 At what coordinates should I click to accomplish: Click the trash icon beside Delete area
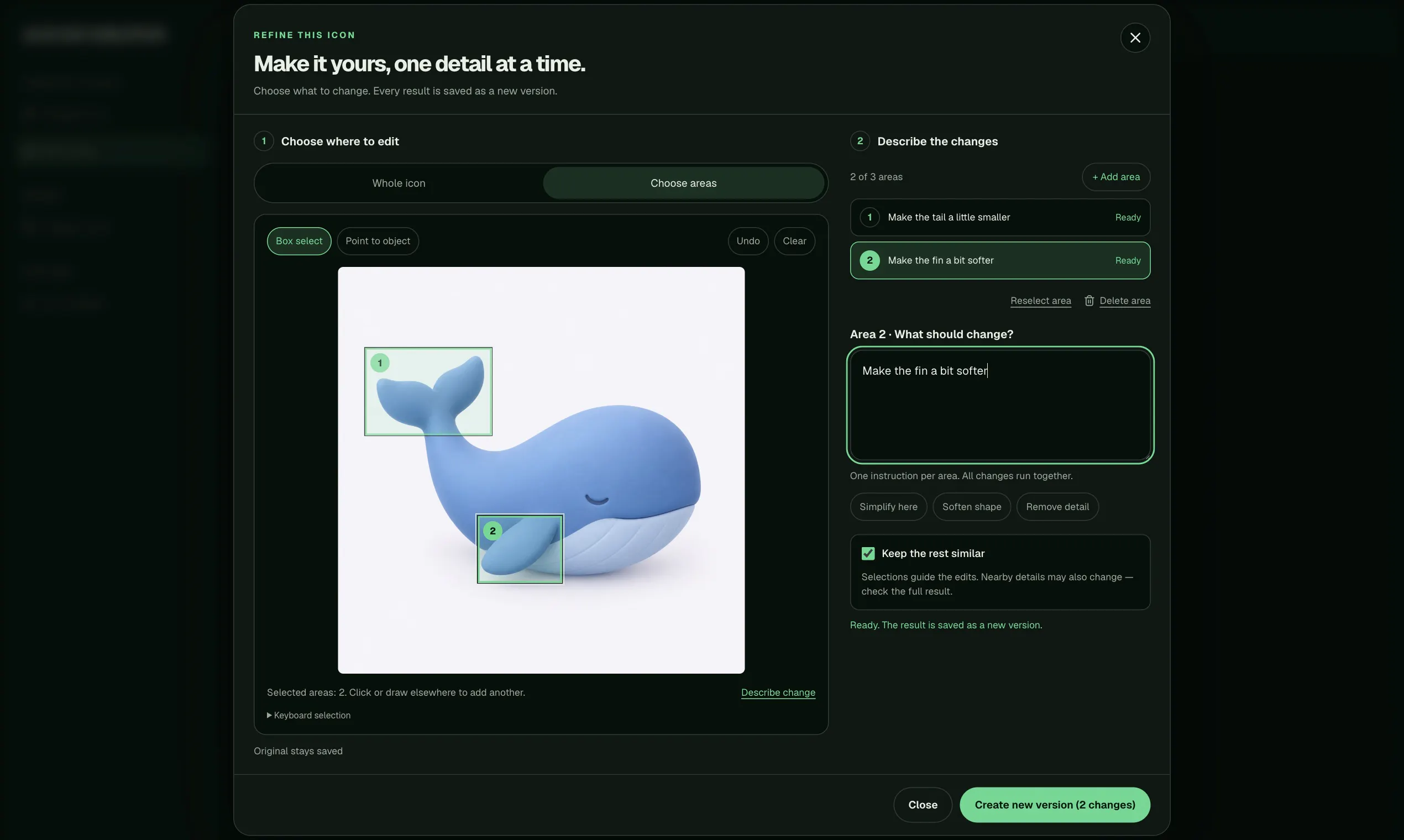pos(1089,301)
